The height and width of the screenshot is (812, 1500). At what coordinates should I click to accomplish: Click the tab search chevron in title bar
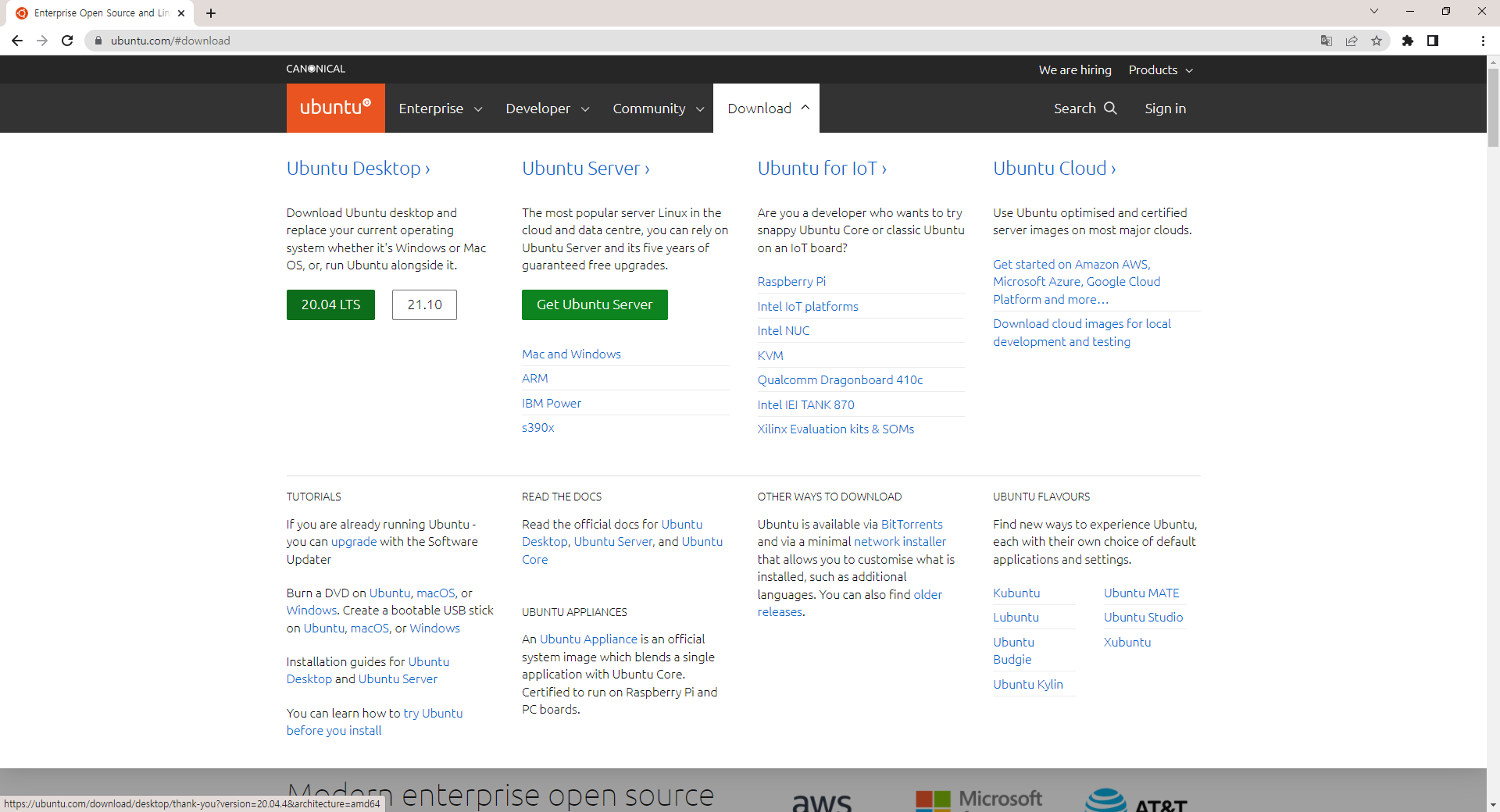(x=1374, y=11)
